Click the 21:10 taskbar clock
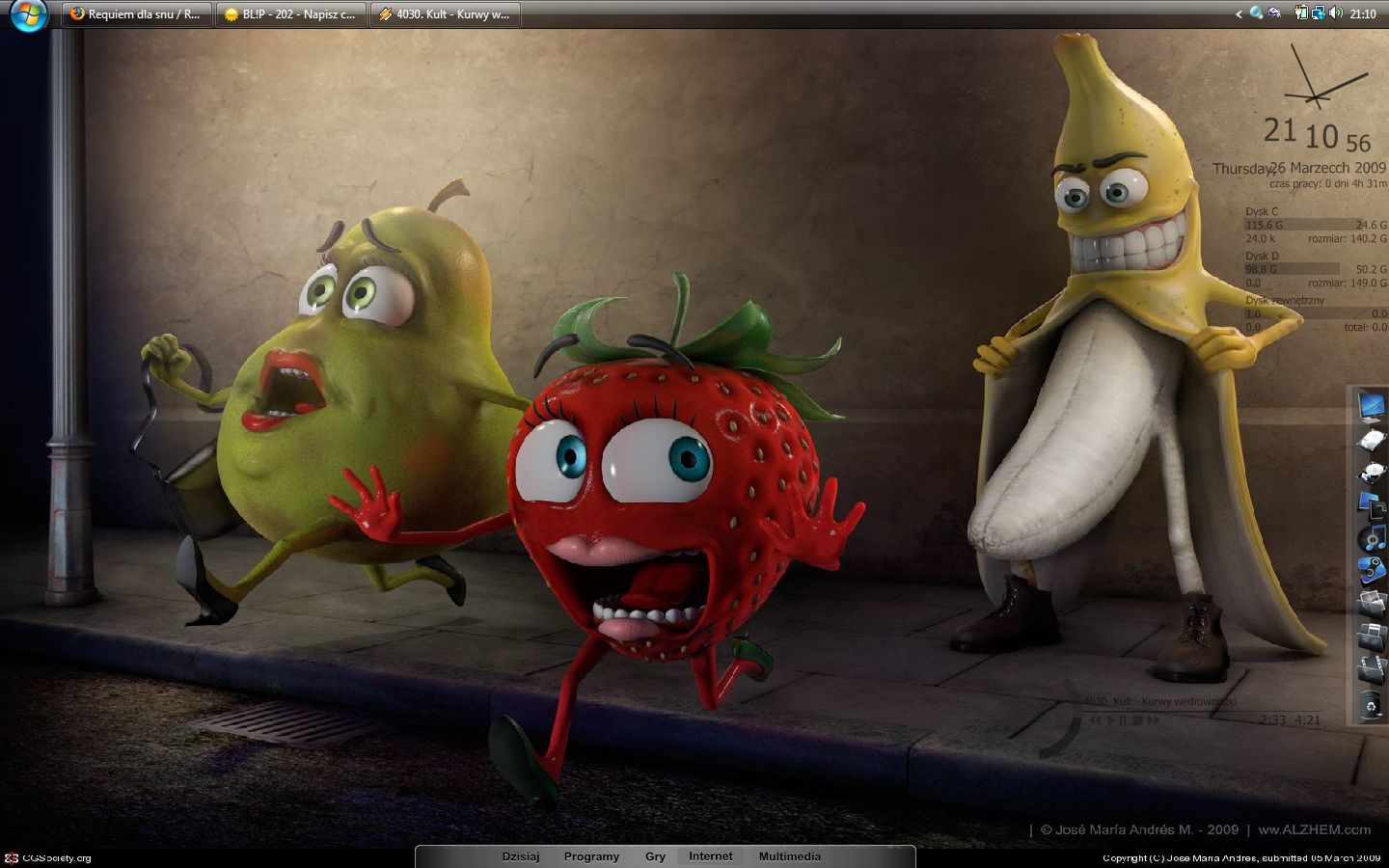 [x=1363, y=14]
